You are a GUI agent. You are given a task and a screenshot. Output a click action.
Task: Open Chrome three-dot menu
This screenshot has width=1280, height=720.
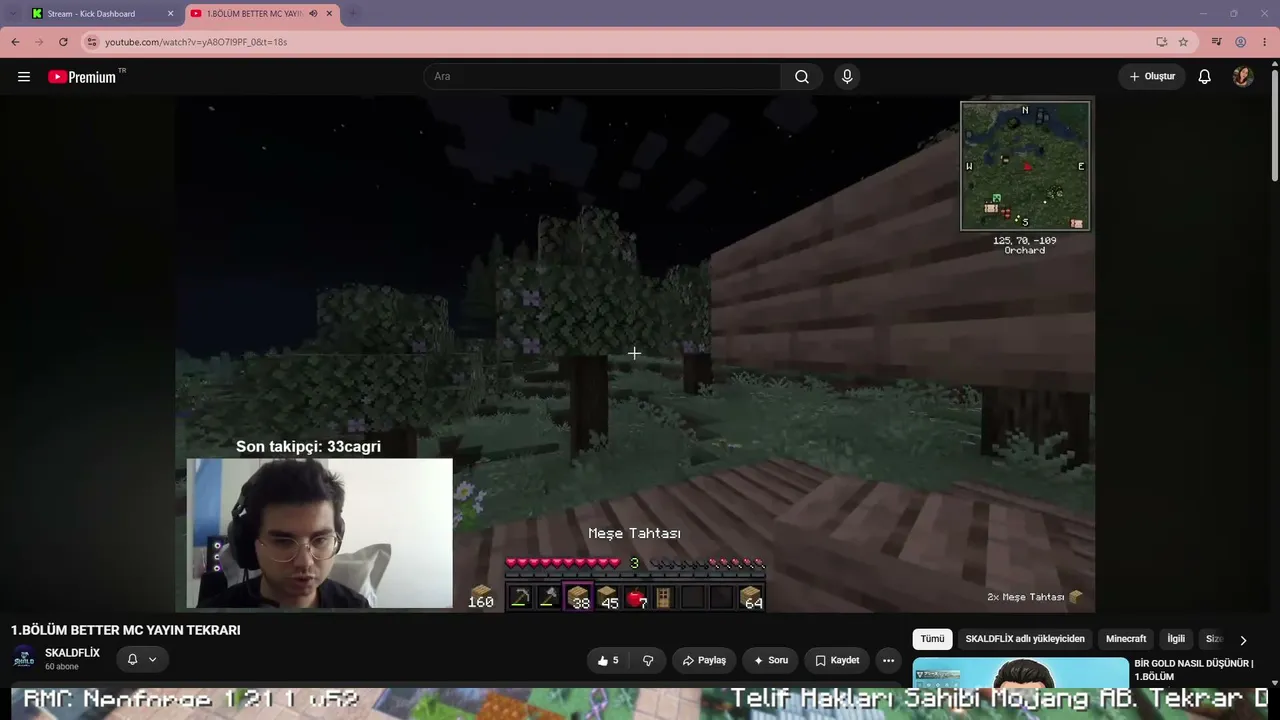point(1264,42)
